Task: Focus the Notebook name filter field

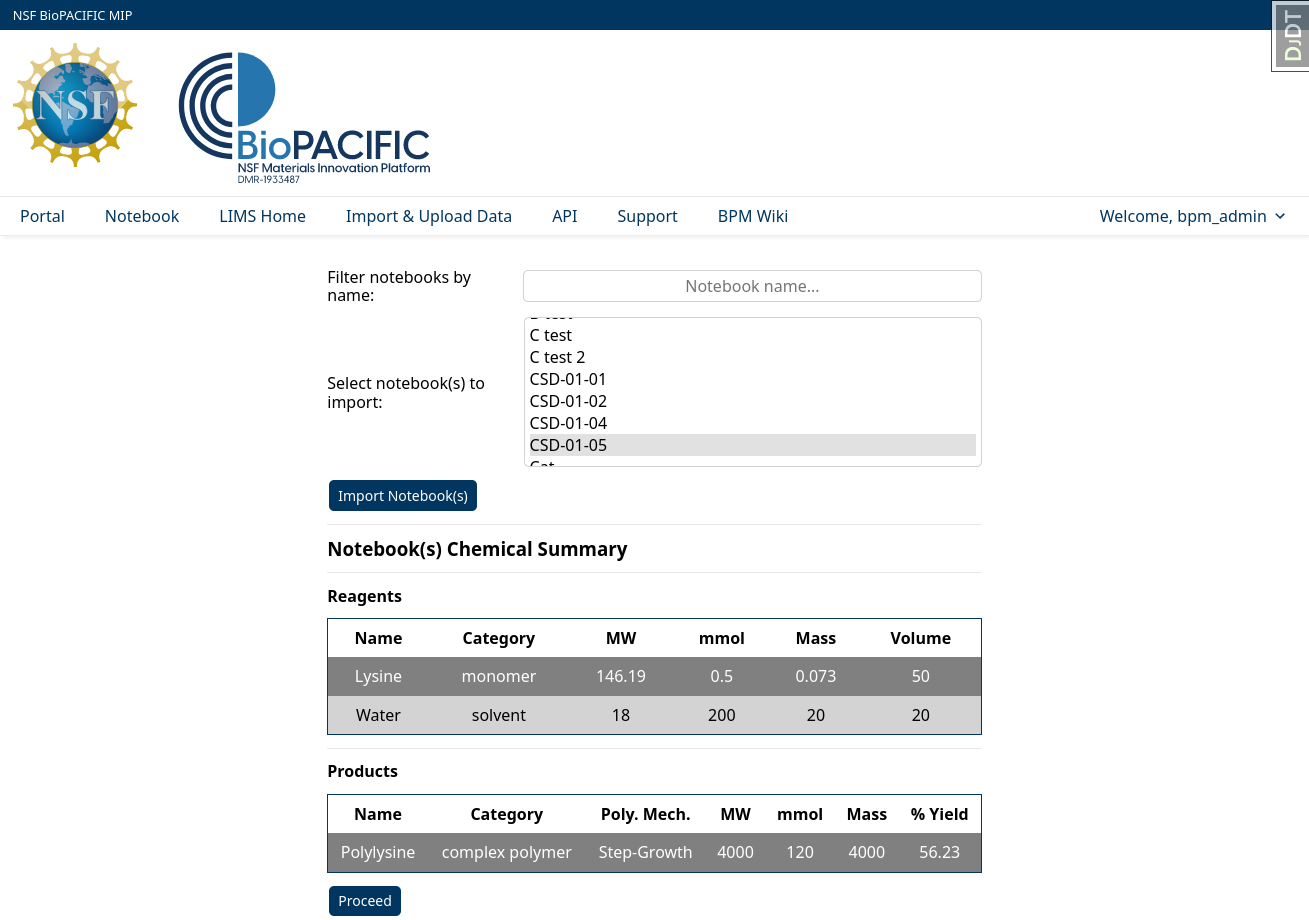Action: tap(752, 286)
